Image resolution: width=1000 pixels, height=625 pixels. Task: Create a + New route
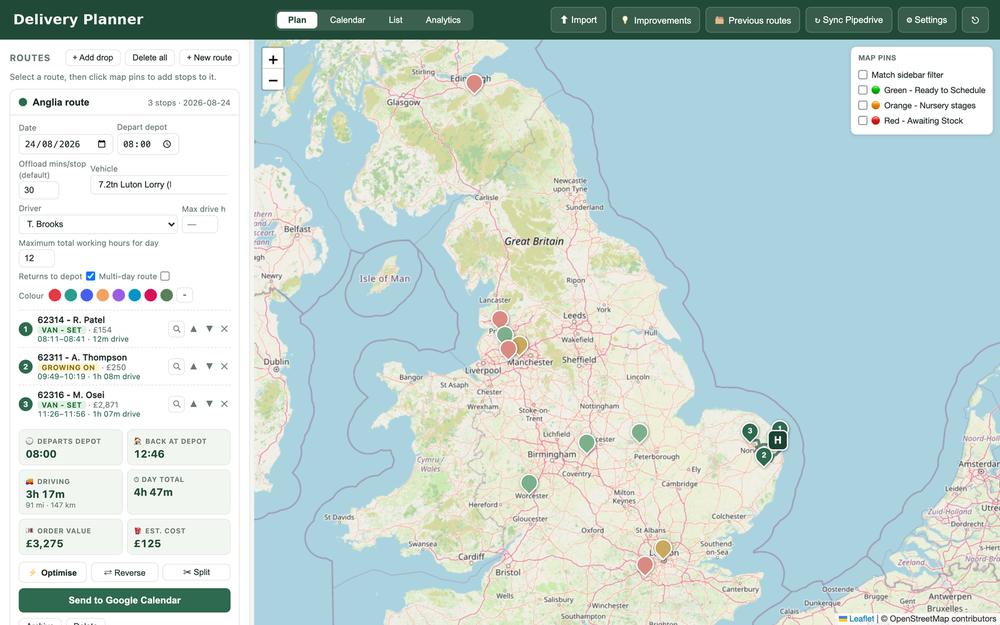209,57
